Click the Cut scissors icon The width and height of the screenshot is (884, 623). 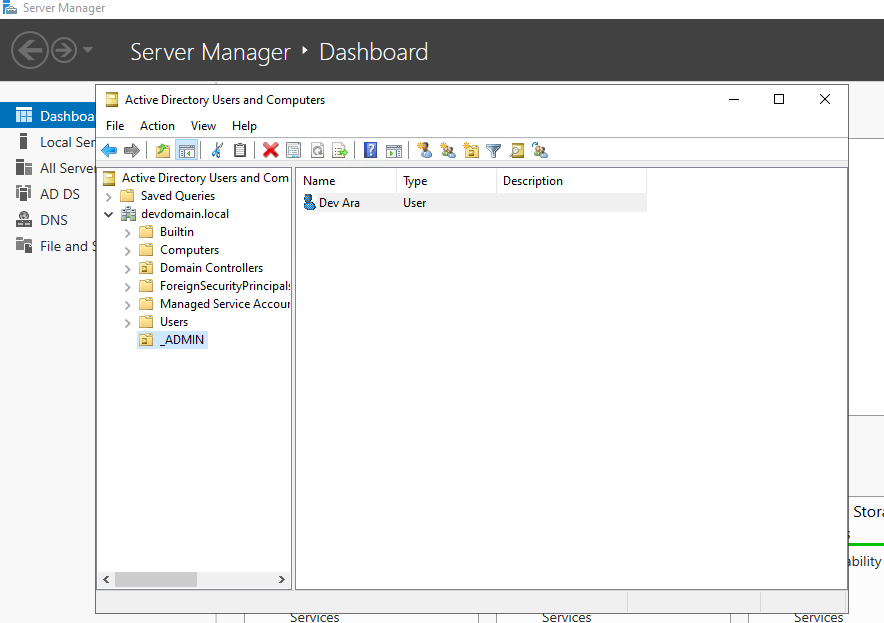(x=217, y=151)
